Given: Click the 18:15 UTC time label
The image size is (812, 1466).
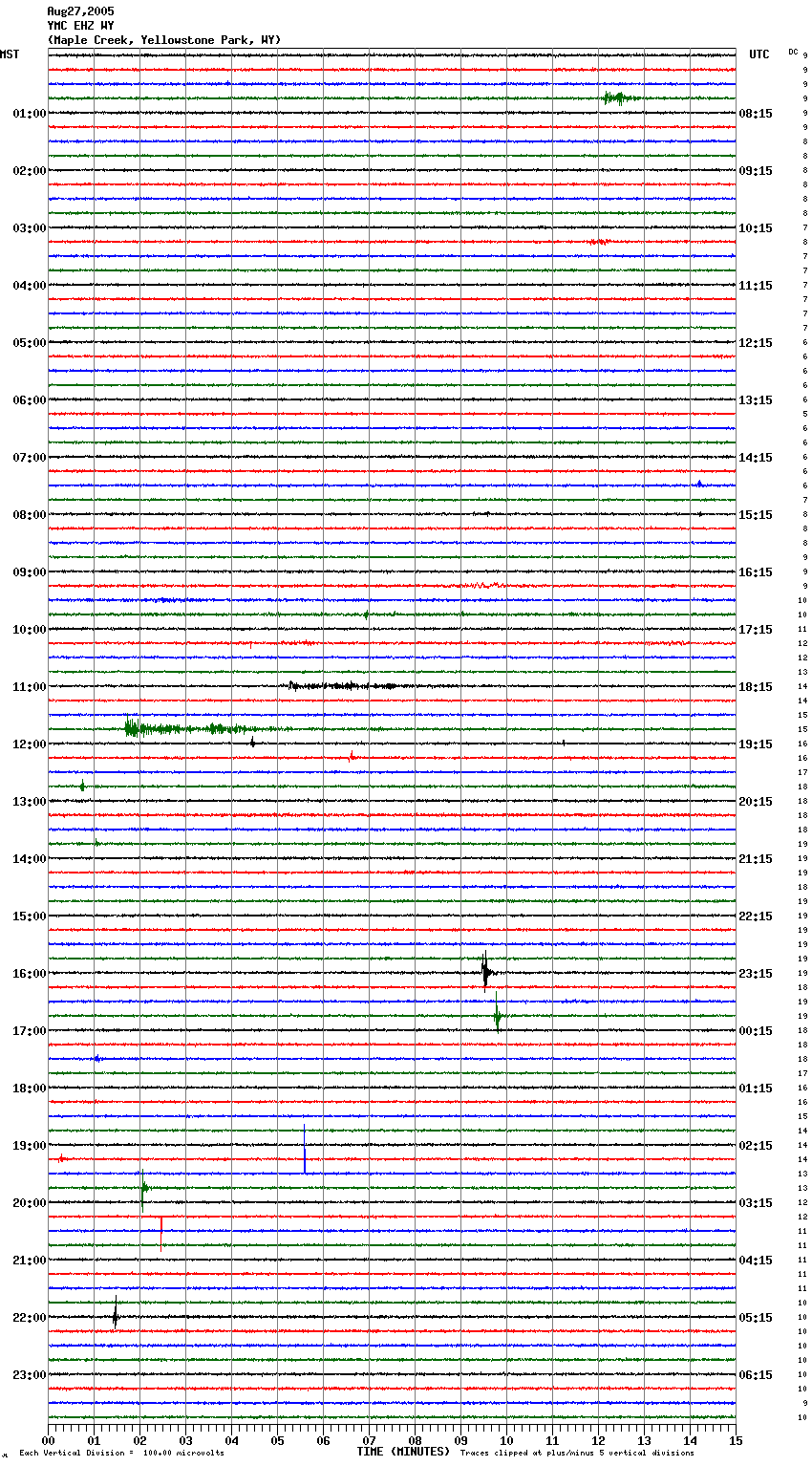Looking at the screenshot, I should (x=756, y=687).
